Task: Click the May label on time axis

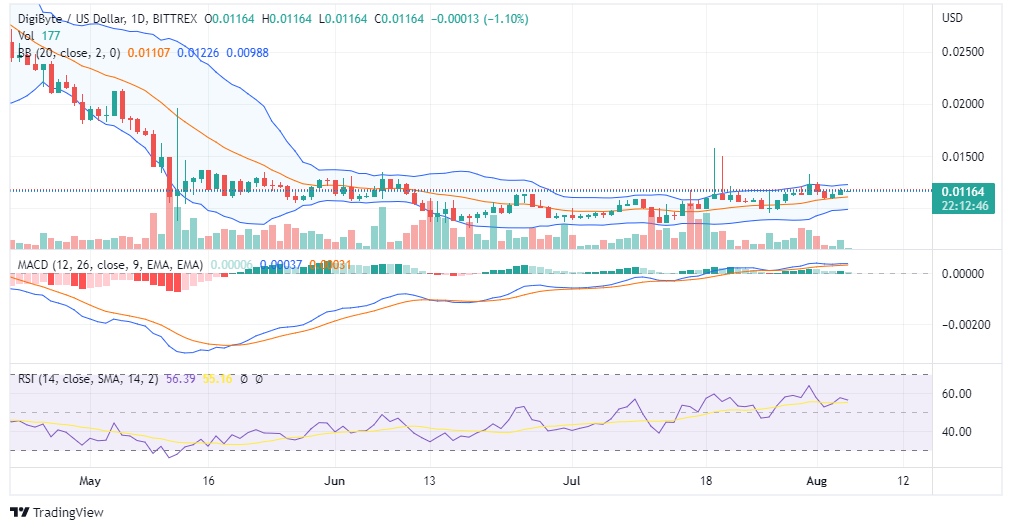Action: click(x=90, y=481)
